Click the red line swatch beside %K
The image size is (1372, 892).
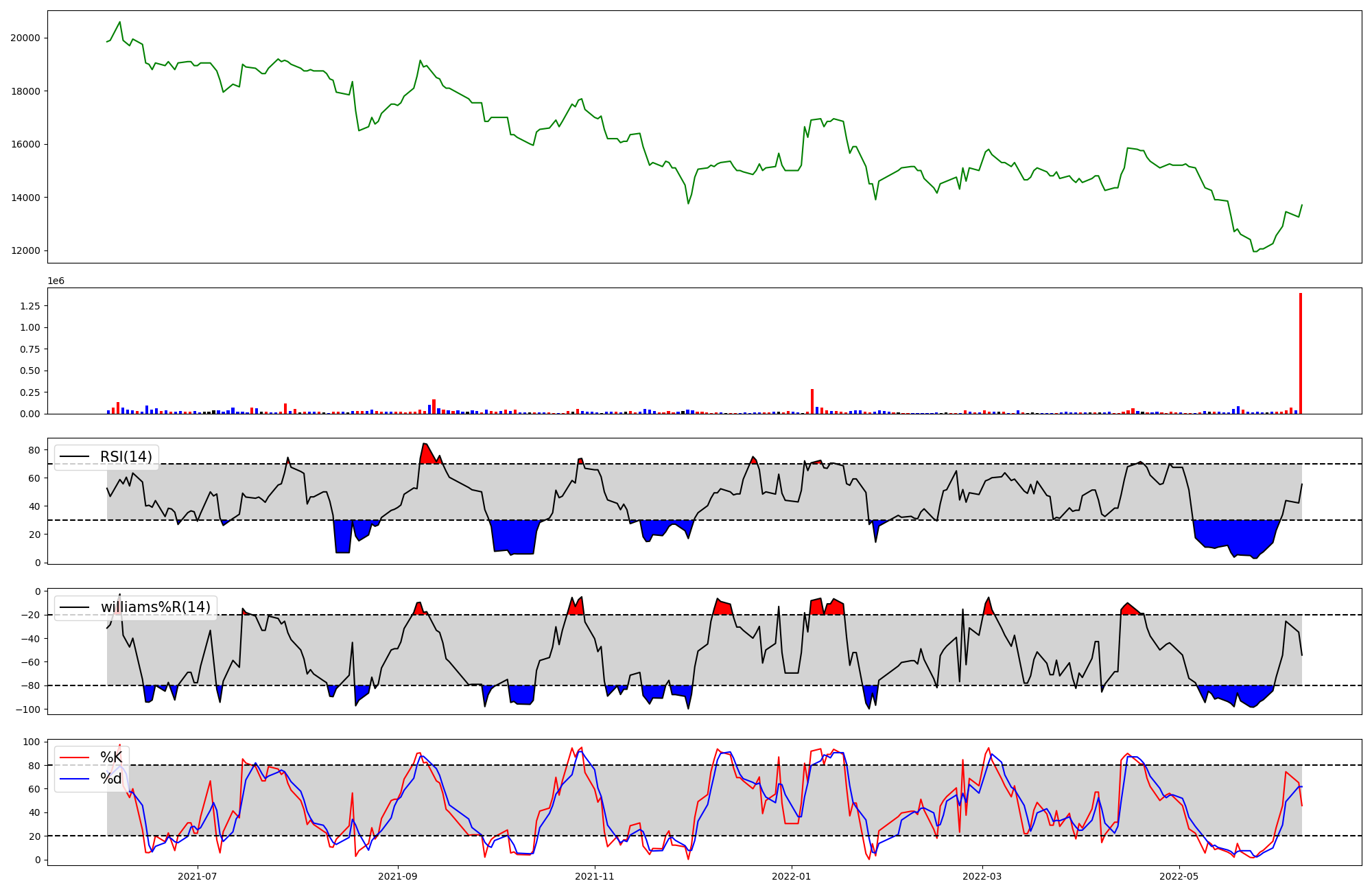[75, 758]
